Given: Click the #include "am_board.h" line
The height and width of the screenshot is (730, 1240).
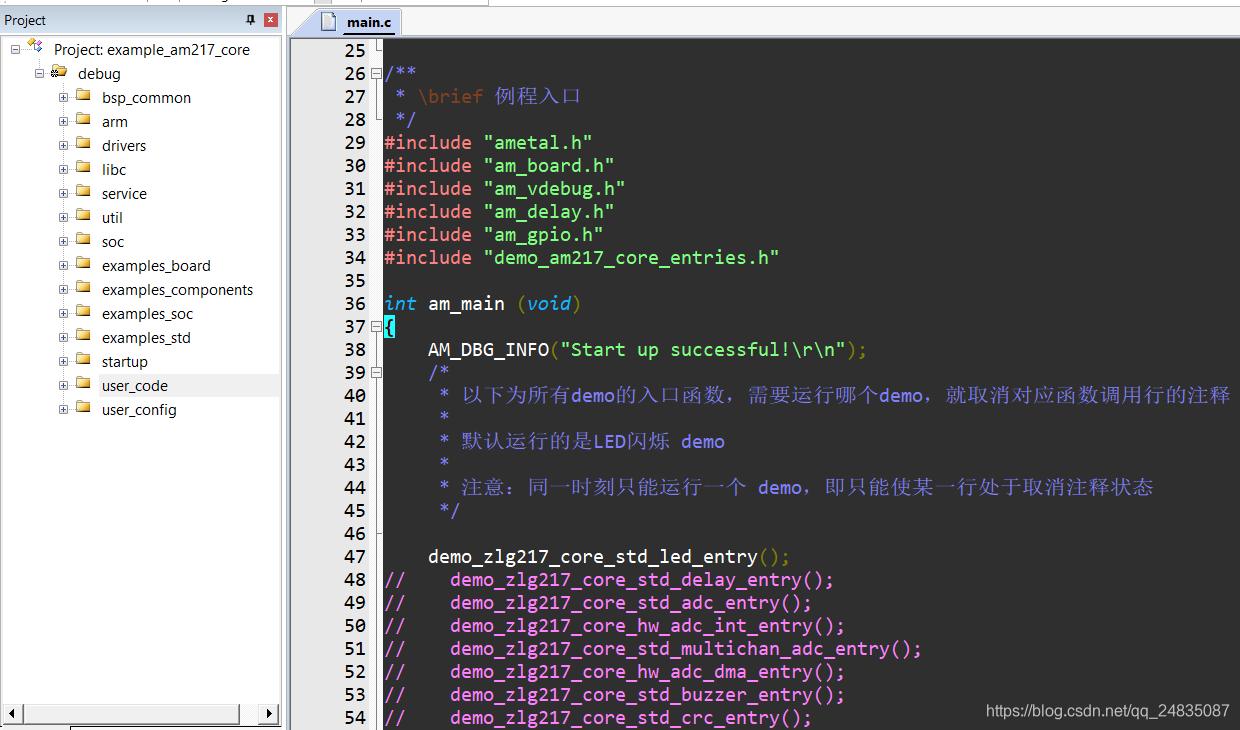Looking at the screenshot, I should pyautogui.click(x=499, y=166).
